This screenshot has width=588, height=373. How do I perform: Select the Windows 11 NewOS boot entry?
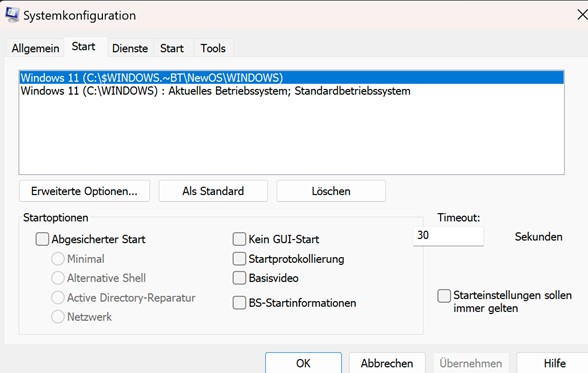point(291,78)
